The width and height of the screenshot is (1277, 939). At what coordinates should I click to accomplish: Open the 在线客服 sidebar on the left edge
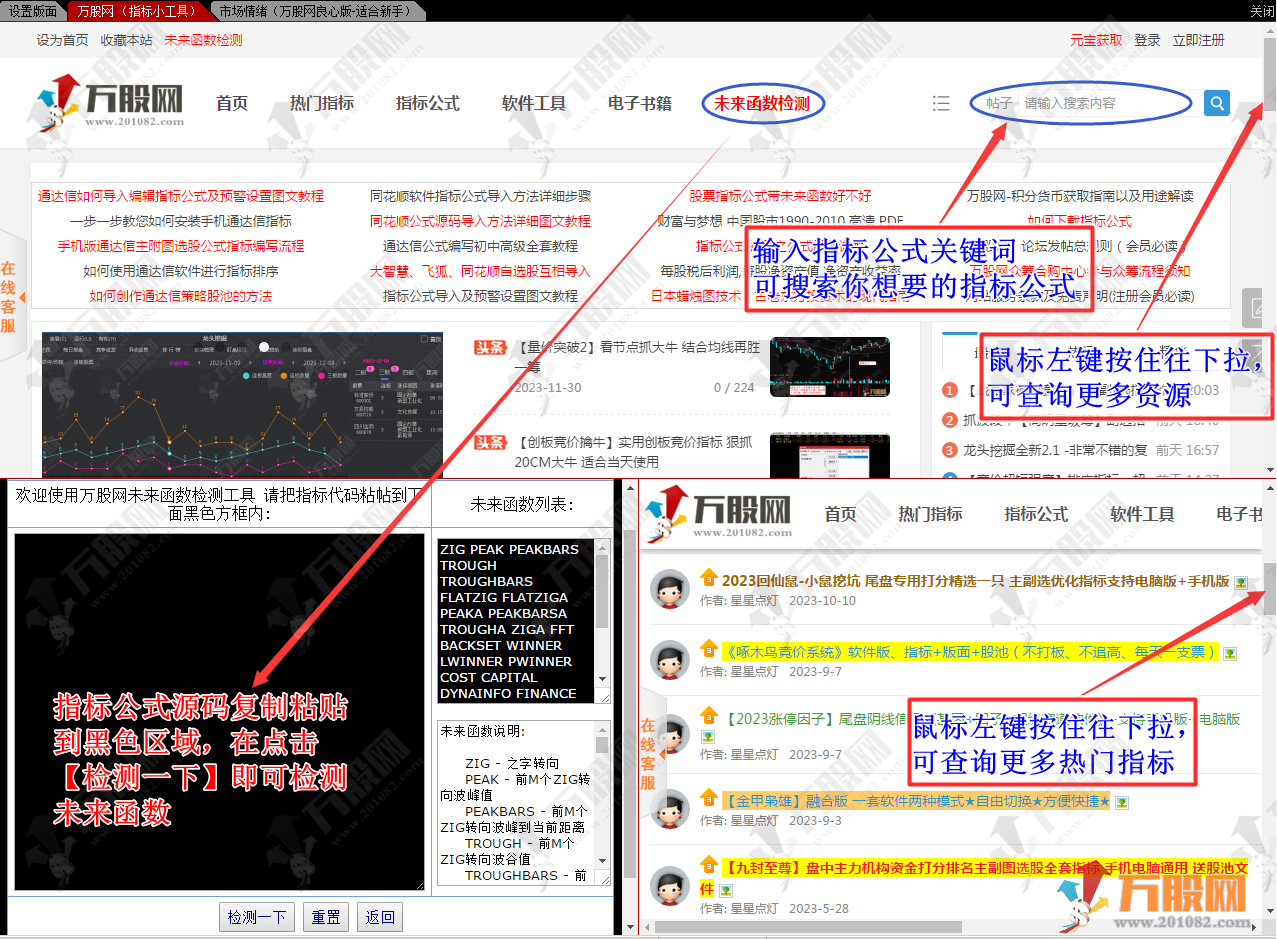(x=10, y=283)
